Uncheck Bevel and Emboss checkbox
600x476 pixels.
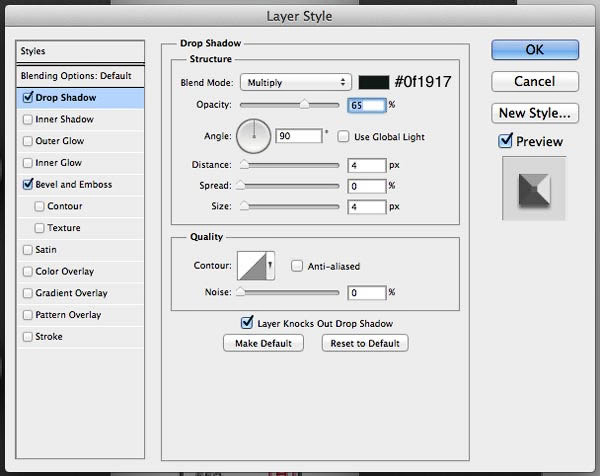(x=28, y=184)
